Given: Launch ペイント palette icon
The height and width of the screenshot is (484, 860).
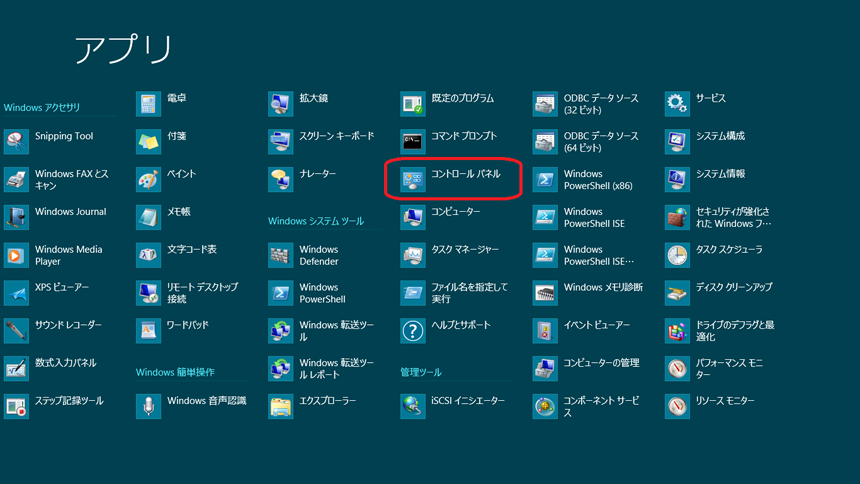Looking at the screenshot, I should pyautogui.click(x=148, y=179).
